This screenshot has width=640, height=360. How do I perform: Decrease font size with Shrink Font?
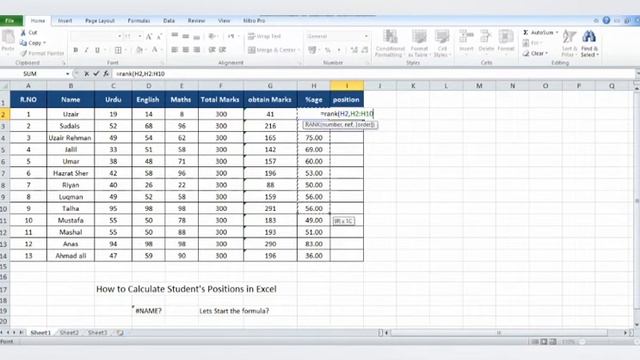click(159, 36)
